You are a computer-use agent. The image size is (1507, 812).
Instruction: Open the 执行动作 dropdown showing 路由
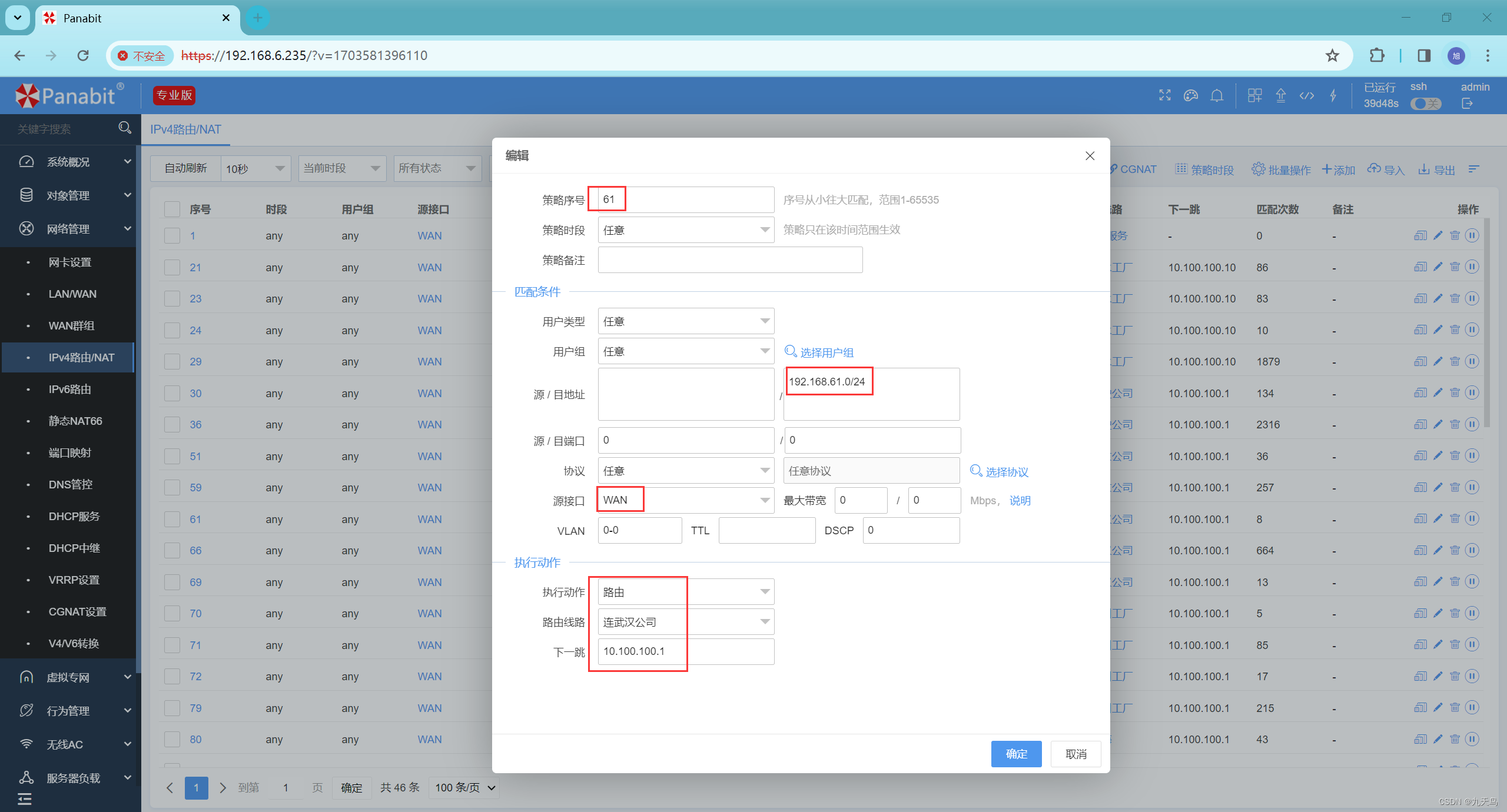click(686, 592)
